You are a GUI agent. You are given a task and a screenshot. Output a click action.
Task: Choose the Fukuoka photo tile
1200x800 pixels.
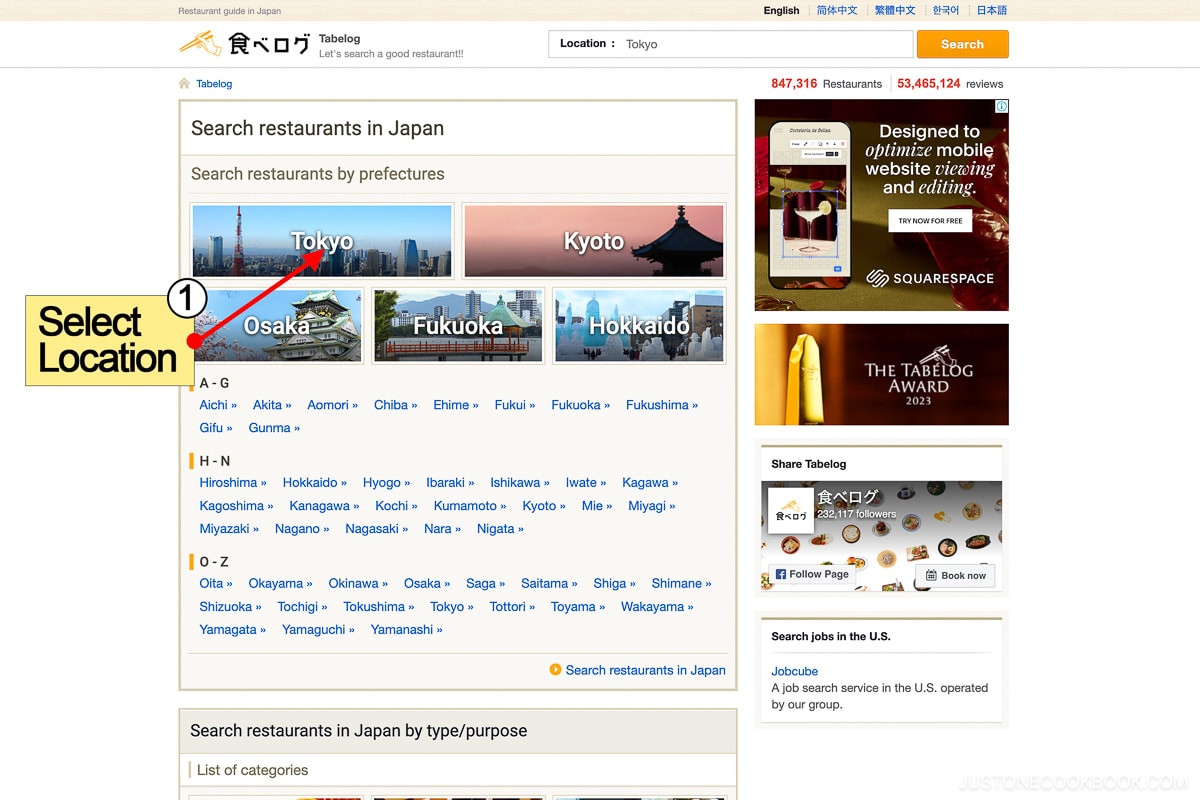pos(458,326)
